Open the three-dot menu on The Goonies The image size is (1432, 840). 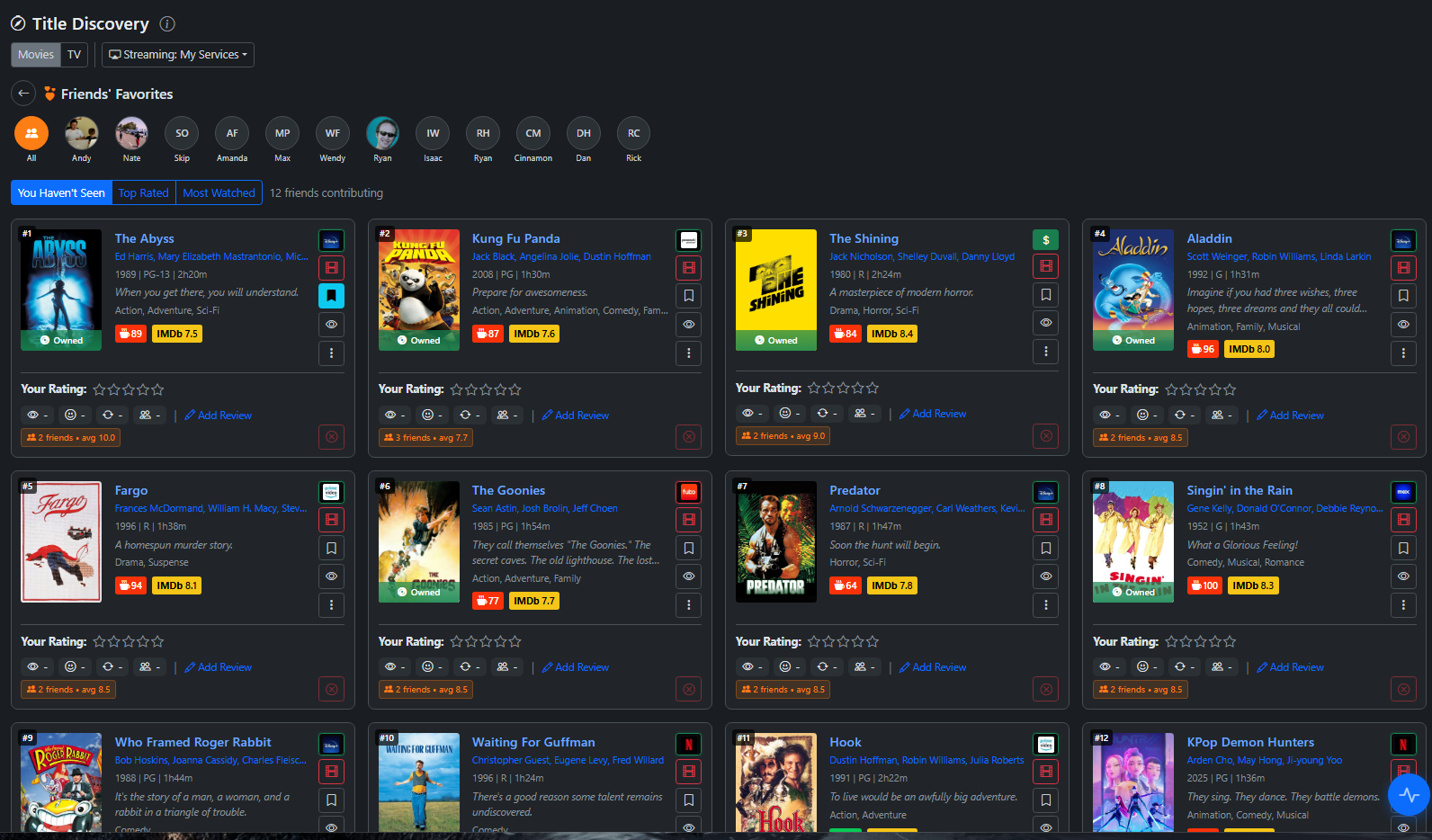[x=688, y=605]
